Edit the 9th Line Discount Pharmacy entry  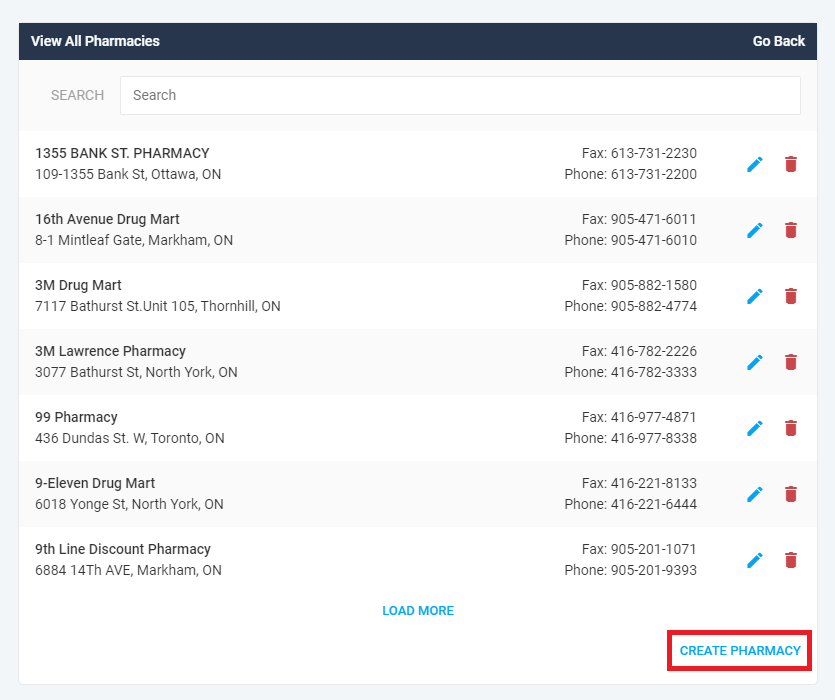coord(755,560)
